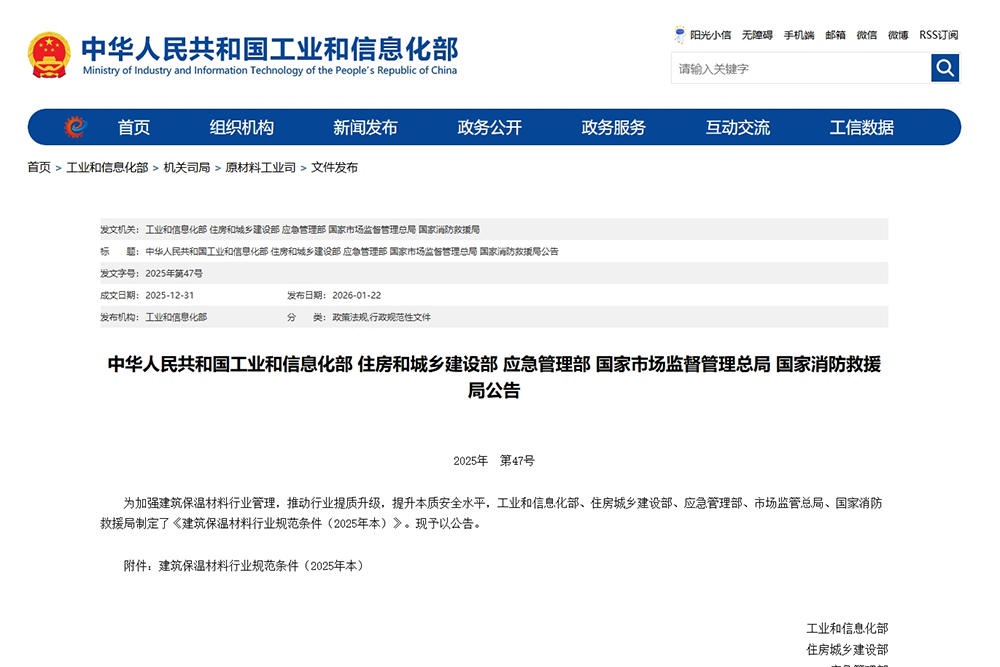Open 工信数据 navigation item
The height and width of the screenshot is (667, 1000).
coord(862,128)
